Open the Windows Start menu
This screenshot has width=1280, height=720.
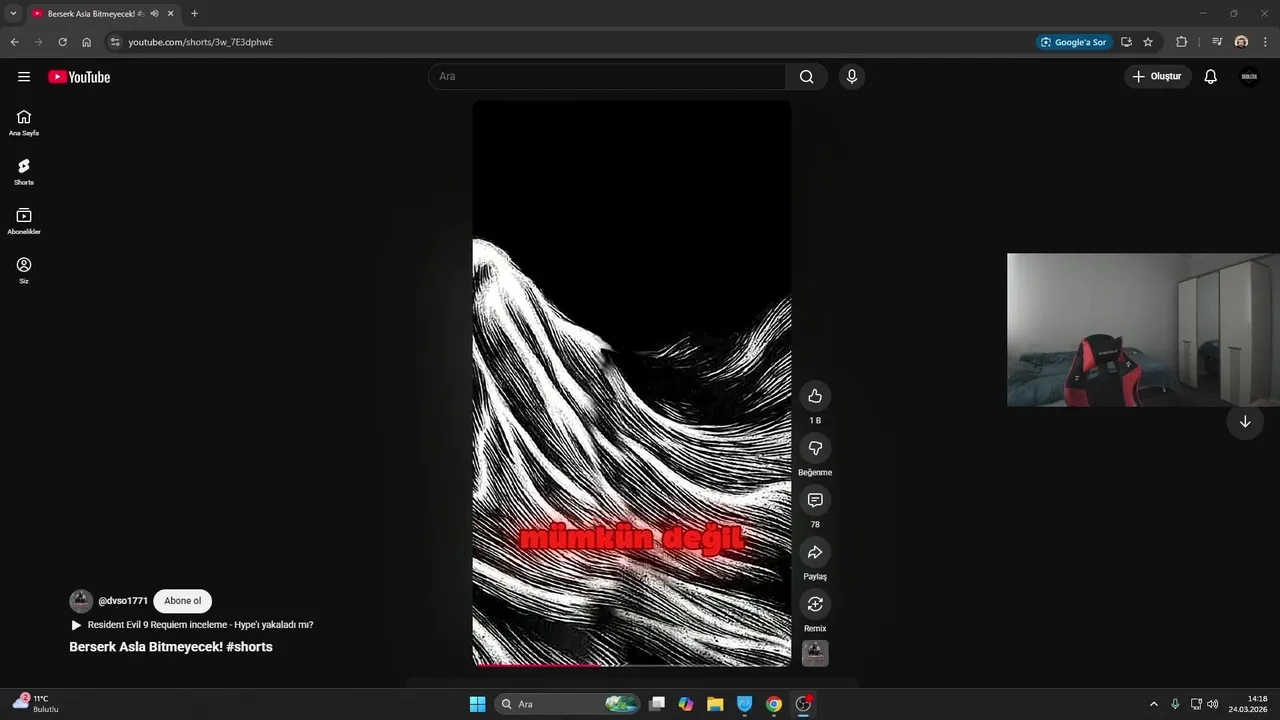tap(477, 704)
